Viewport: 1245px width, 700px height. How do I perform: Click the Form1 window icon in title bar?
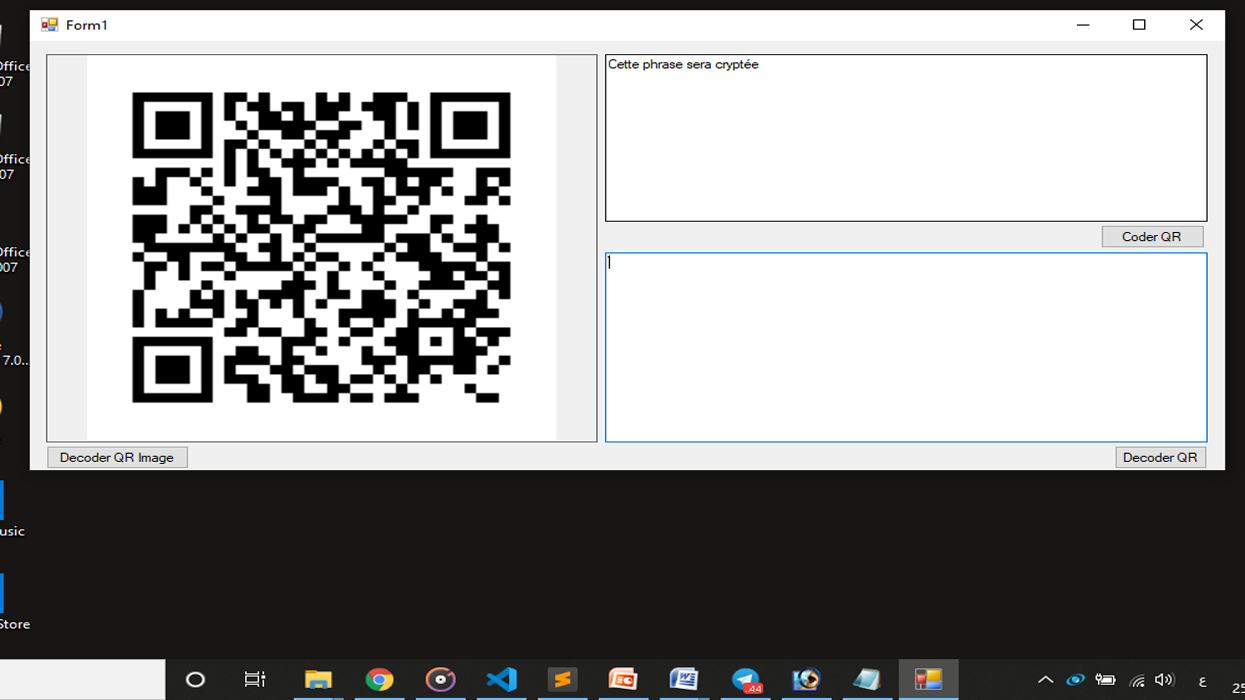point(49,25)
